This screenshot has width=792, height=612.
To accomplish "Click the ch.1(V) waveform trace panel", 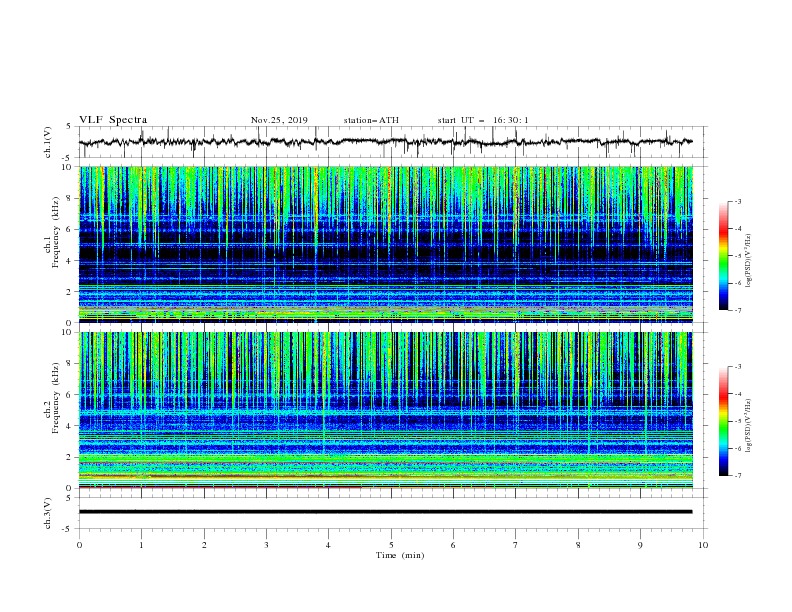I will (393, 142).
